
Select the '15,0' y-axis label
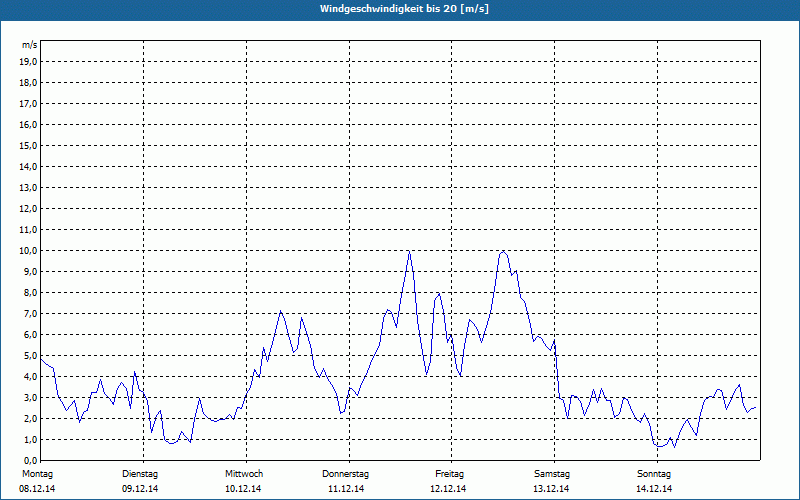(28, 145)
